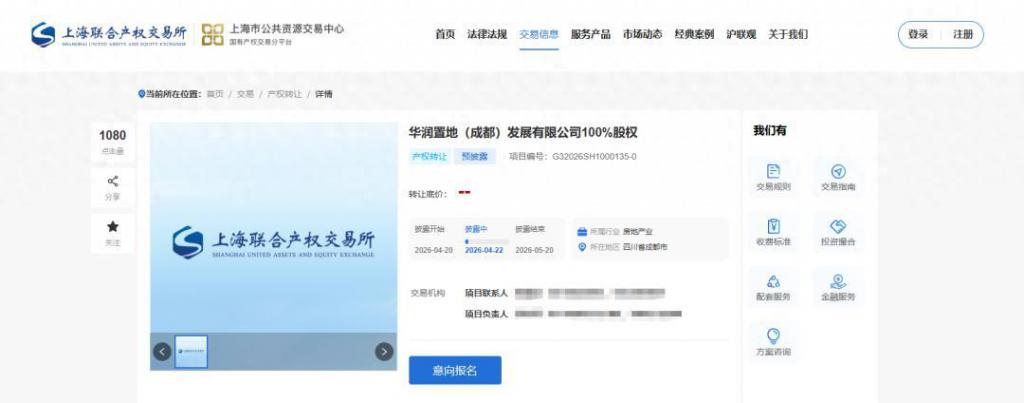Click the 预披露 tag

click(x=475, y=157)
